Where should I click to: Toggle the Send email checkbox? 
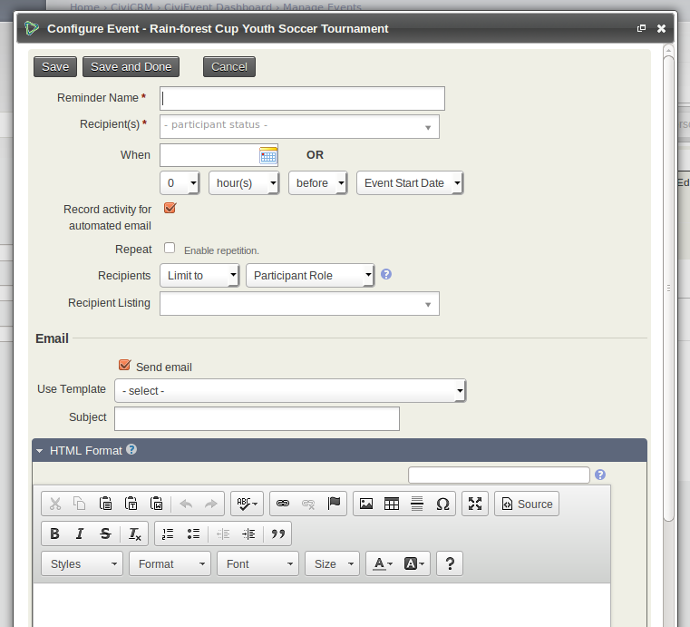[125, 366]
